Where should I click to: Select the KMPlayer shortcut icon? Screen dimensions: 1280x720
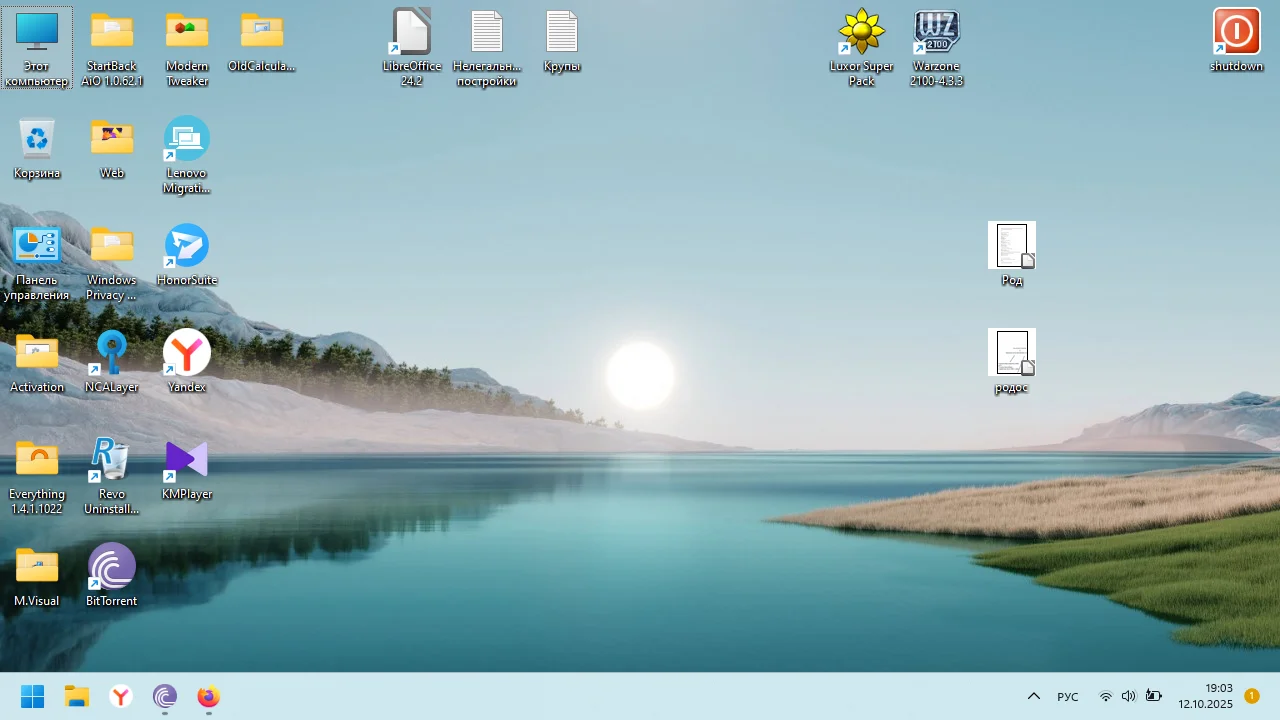187,469
